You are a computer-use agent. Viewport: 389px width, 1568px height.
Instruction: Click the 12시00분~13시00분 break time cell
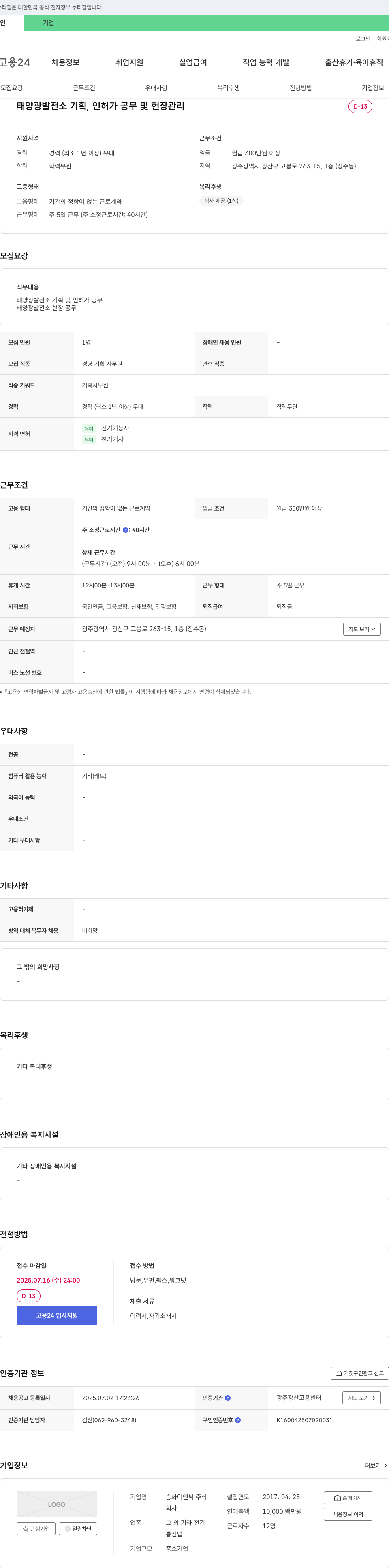[108, 585]
